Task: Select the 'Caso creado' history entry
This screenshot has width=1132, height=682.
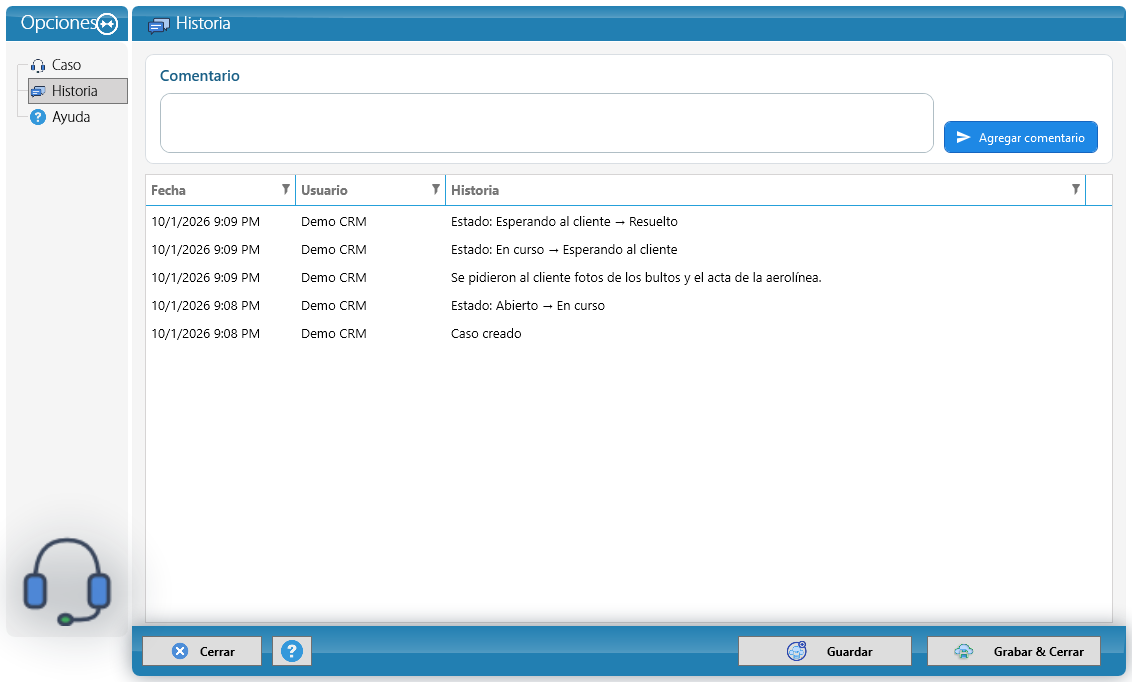Action: click(628, 334)
